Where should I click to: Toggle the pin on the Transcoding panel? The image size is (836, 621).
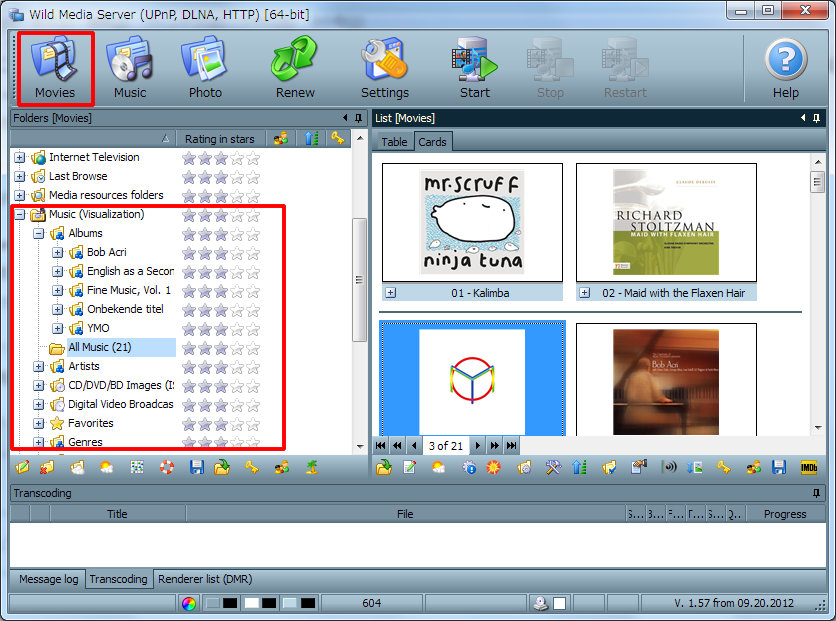pos(816,493)
